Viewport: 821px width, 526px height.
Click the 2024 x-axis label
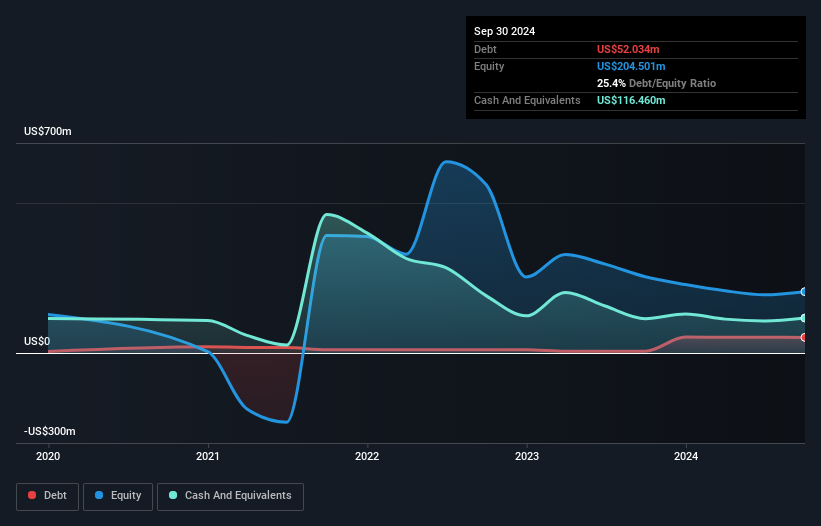coord(686,456)
